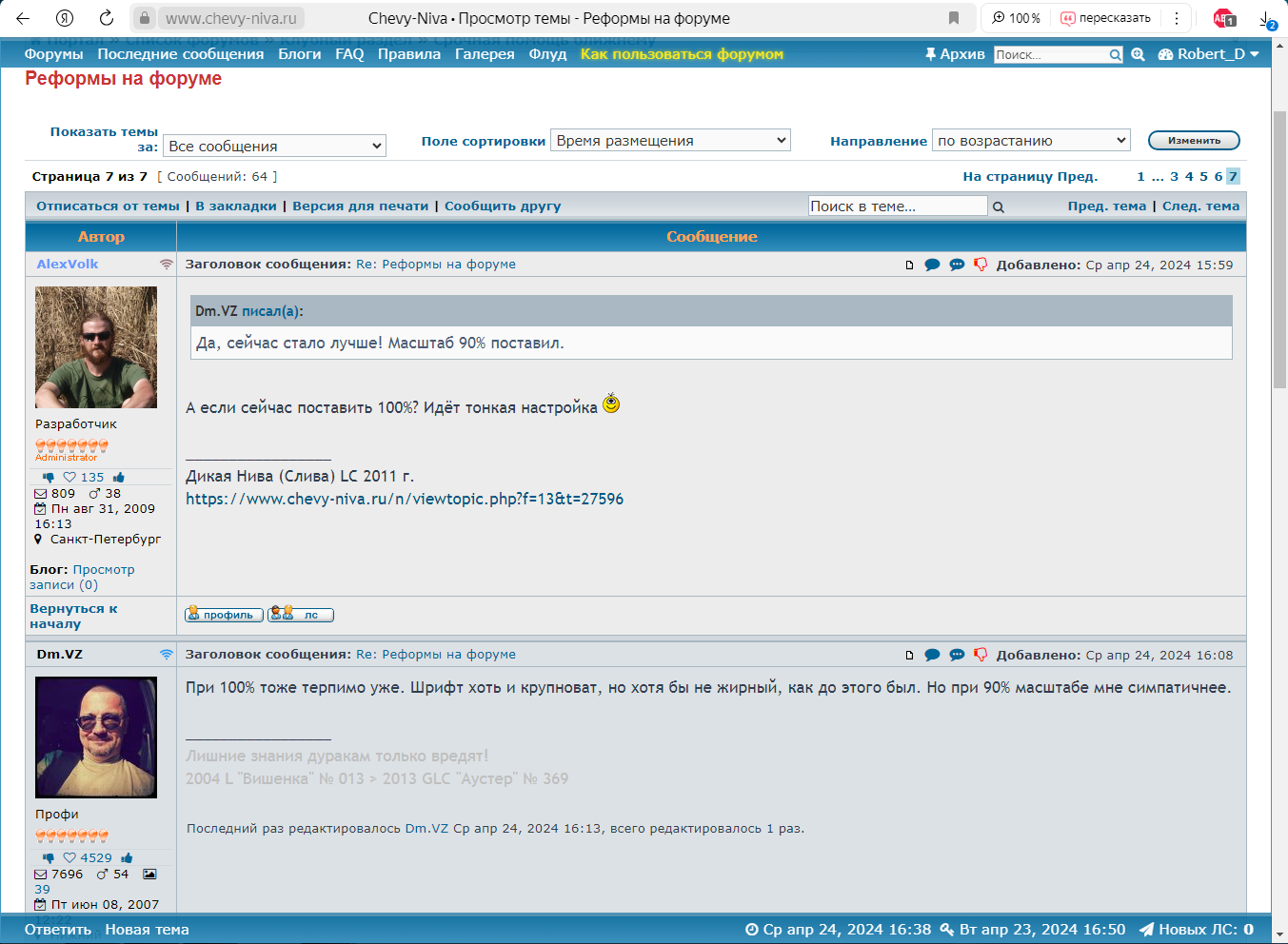Open the browser downloads icon
Image resolution: width=1288 pixels, height=944 pixels.
pos(1266,18)
